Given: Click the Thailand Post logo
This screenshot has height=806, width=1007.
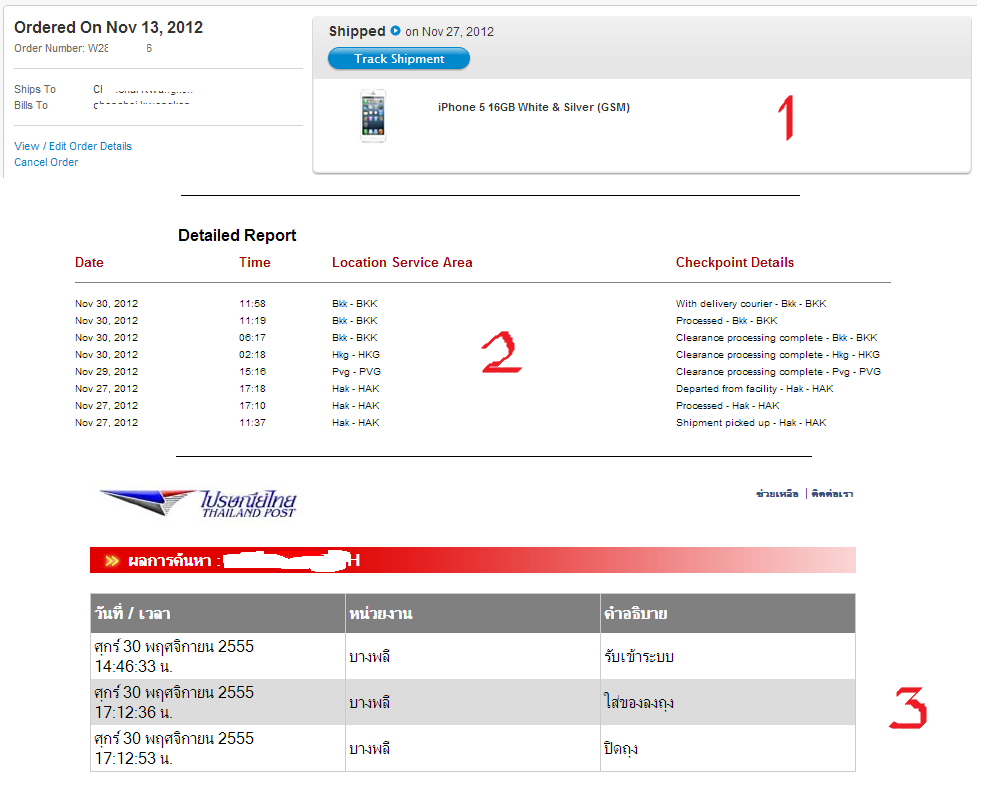Looking at the screenshot, I should click(x=198, y=503).
